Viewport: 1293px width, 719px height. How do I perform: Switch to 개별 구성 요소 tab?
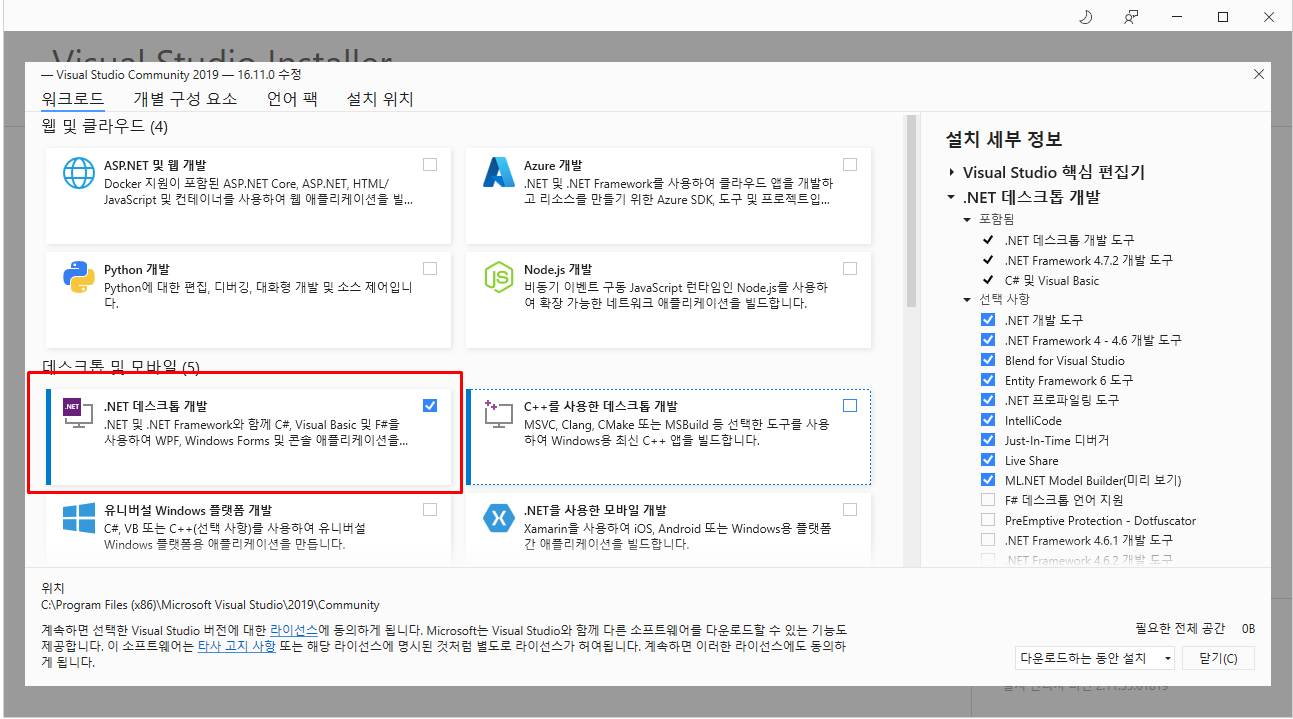(x=185, y=99)
